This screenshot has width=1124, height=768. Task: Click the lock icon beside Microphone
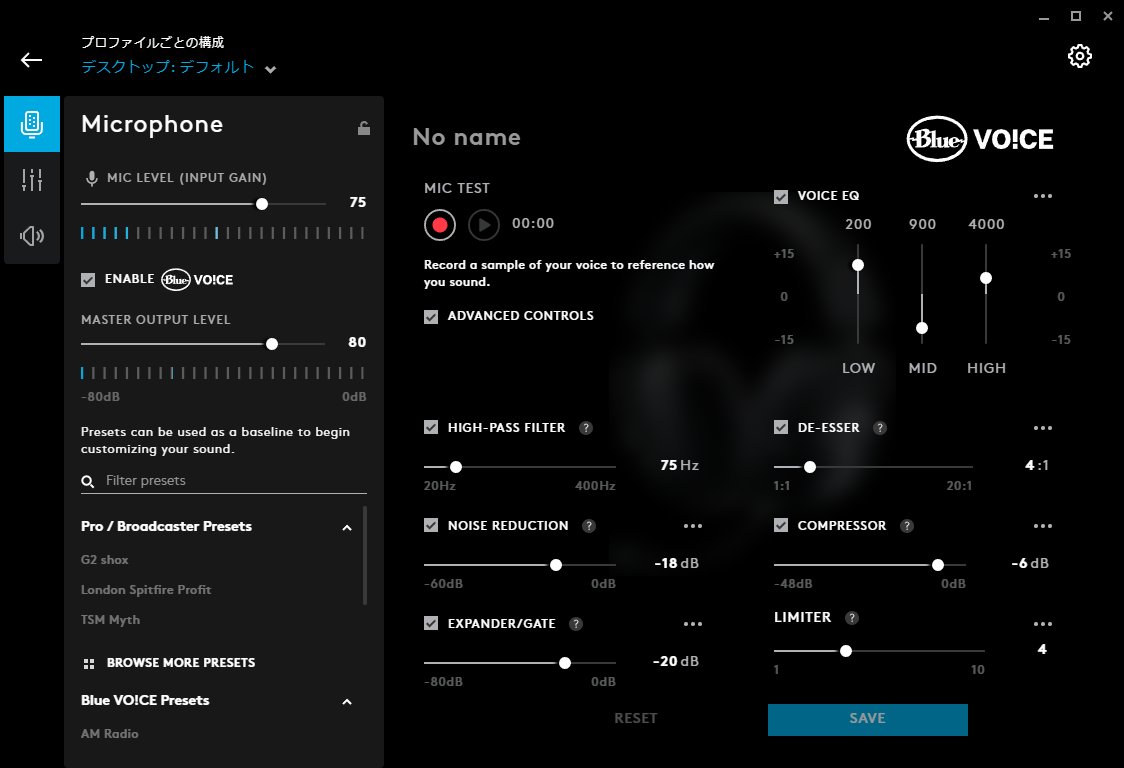click(x=364, y=128)
